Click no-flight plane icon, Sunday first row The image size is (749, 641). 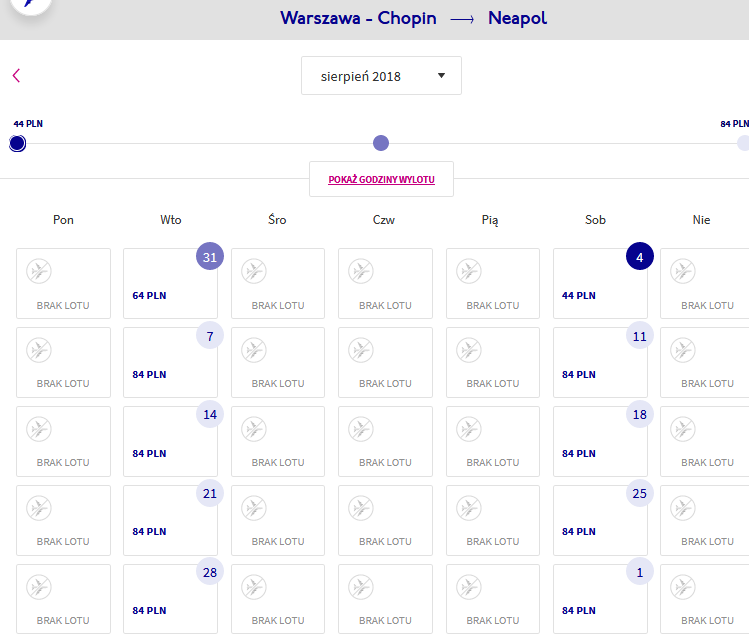683,271
